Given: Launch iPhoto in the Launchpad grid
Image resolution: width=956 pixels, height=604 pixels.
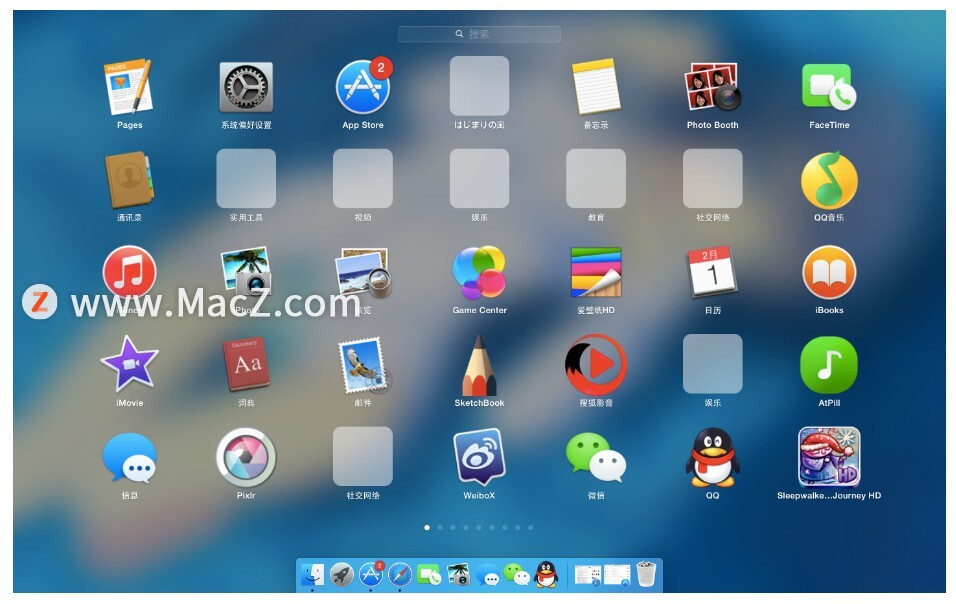Looking at the screenshot, I should click(246, 272).
